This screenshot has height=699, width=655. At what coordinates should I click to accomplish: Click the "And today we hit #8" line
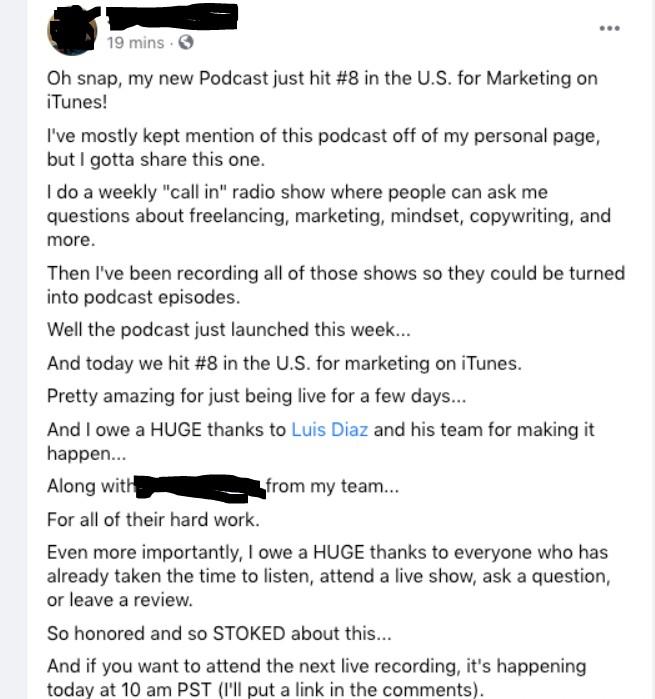[284, 364]
